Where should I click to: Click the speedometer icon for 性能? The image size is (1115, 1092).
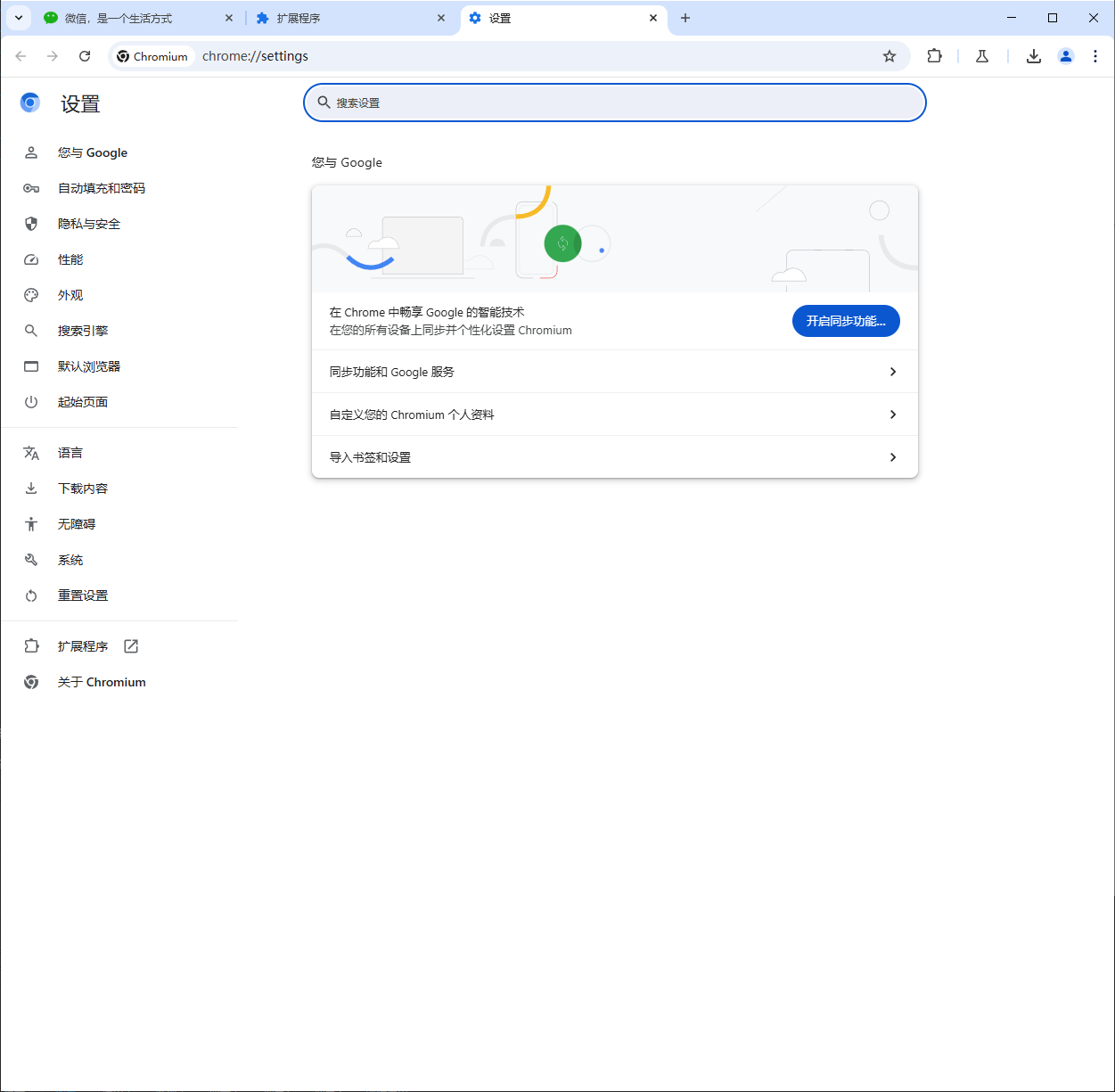coord(31,259)
